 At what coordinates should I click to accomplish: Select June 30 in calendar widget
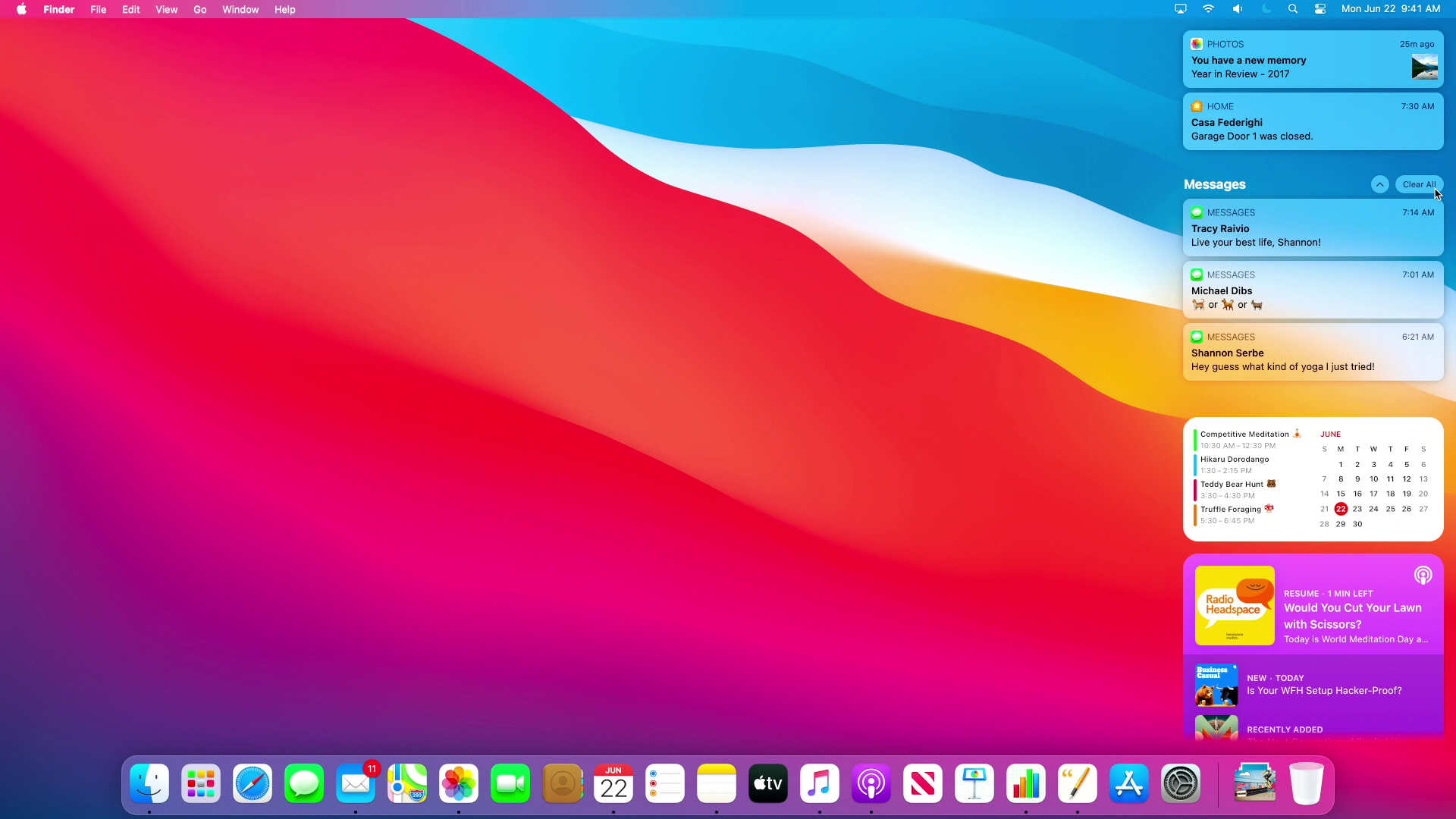pyautogui.click(x=1357, y=524)
